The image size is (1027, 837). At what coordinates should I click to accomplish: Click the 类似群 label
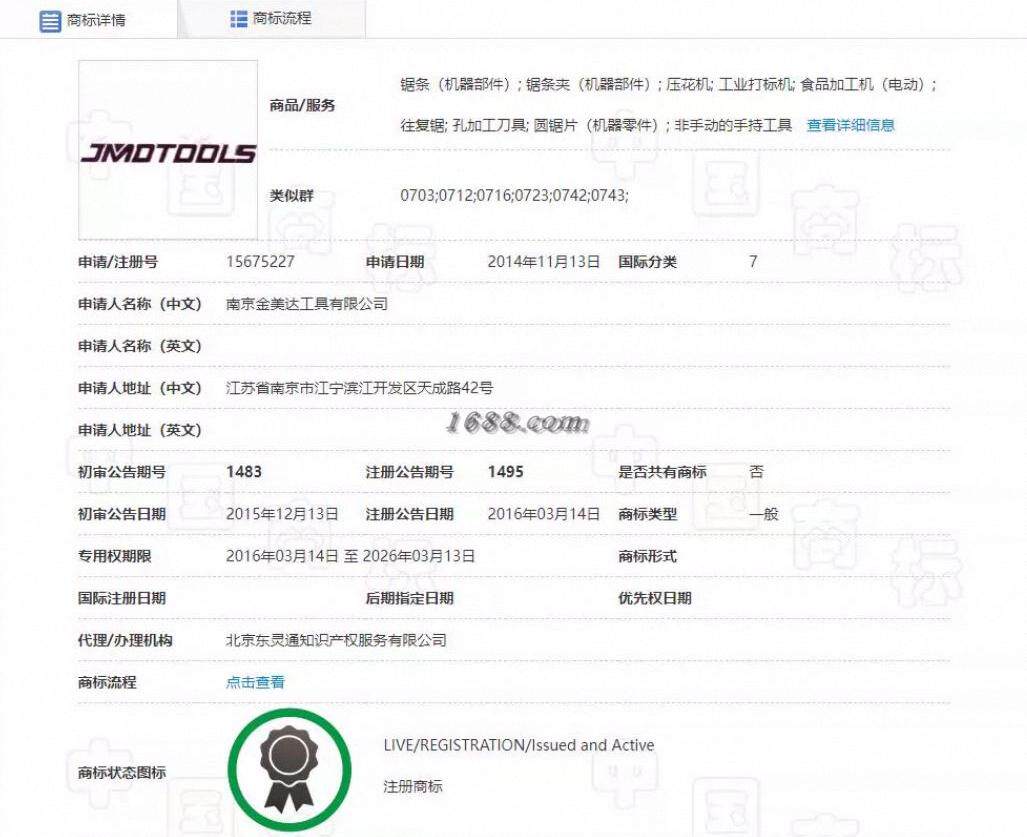(x=291, y=195)
